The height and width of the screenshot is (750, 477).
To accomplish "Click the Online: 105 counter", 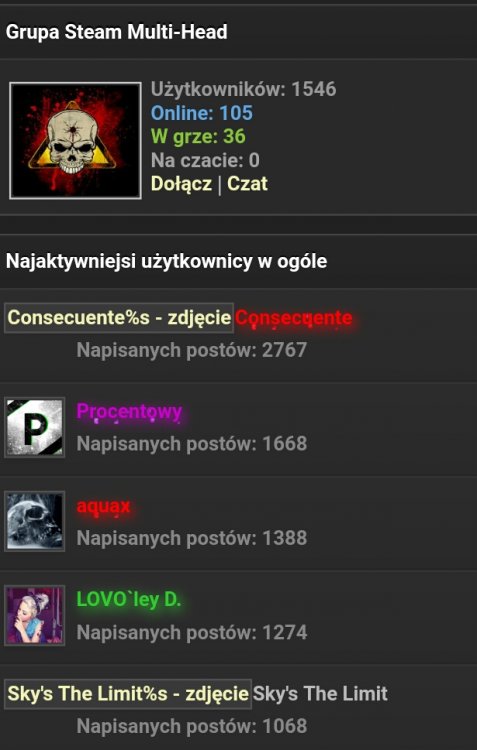I will click(x=202, y=113).
